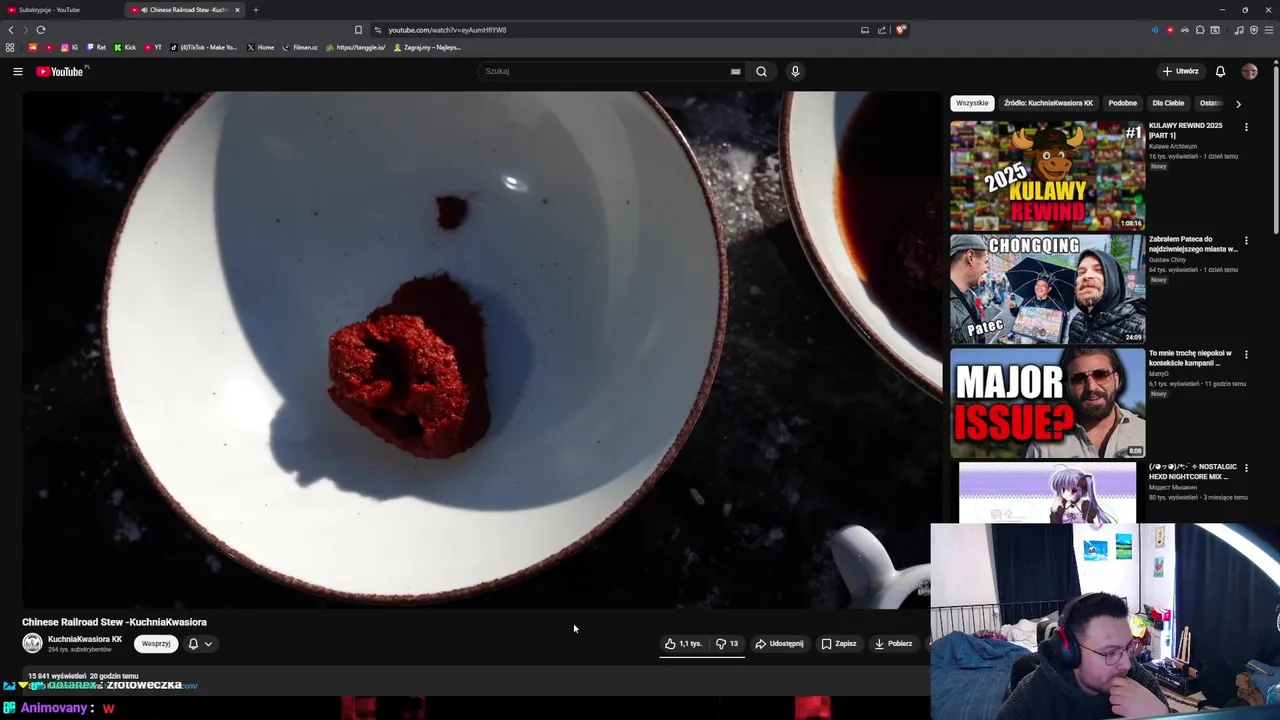The height and width of the screenshot is (720, 1280).
Task: Open Kulawy Rewind 2025 video thumbnail
Action: point(1047,176)
